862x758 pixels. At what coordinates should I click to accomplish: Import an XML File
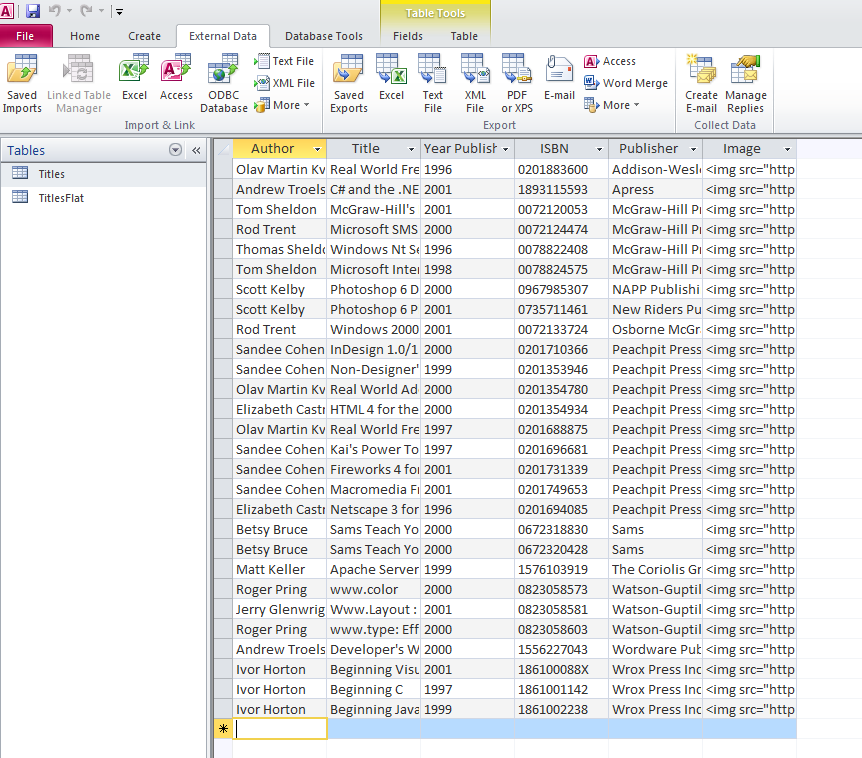[284, 83]
